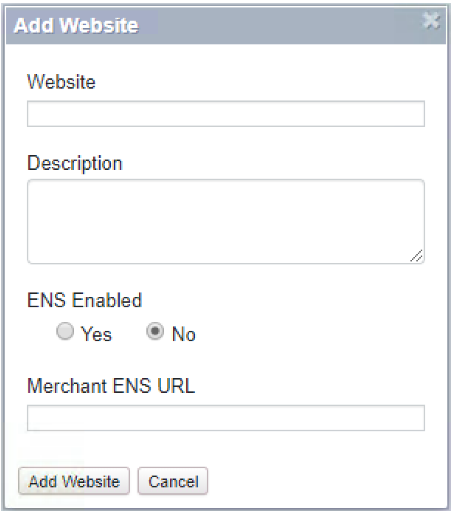Click the ENS Enabled label
Viewport: 451px width, 512px height.
point(85,300)
